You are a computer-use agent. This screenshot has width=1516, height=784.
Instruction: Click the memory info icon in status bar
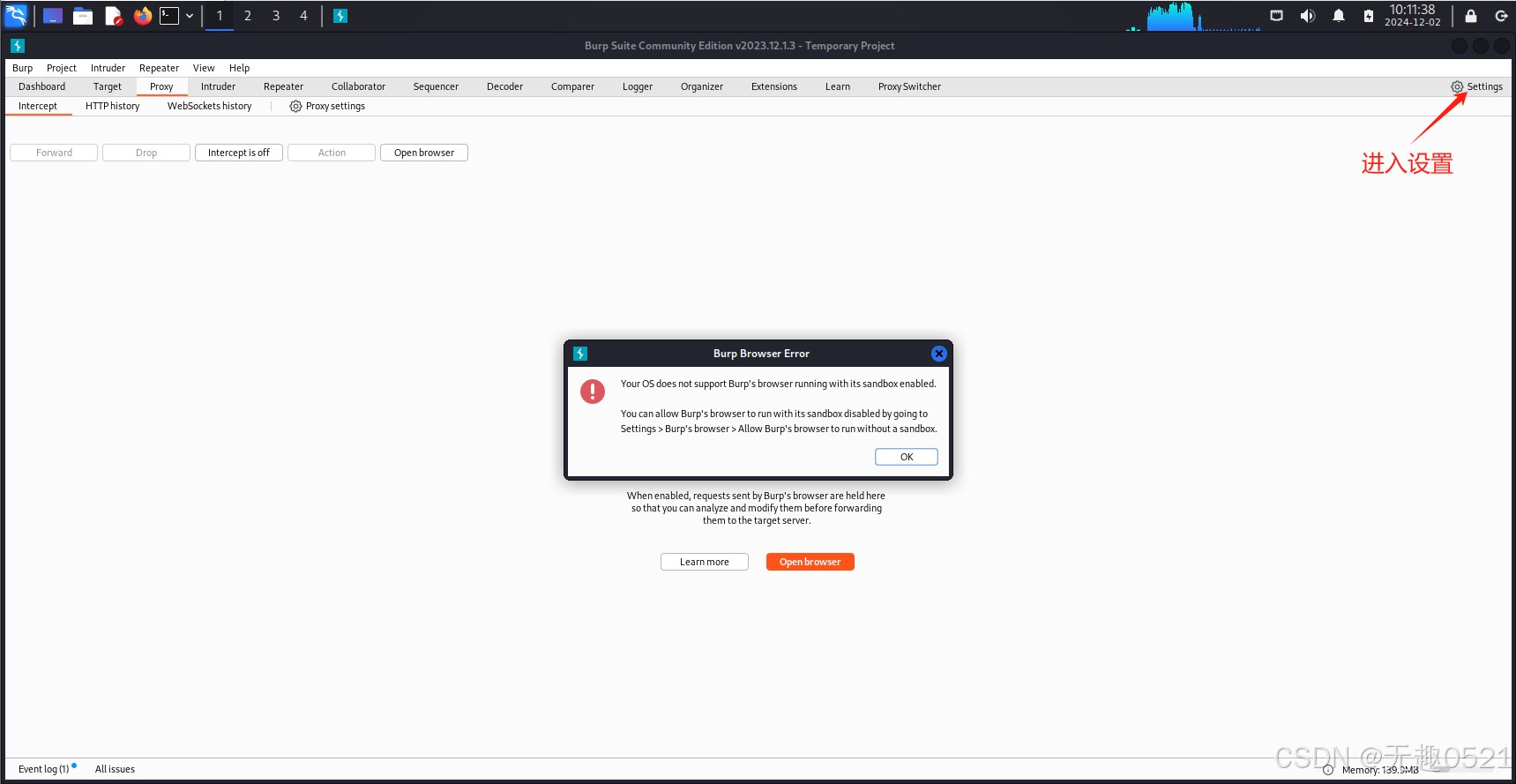click(1328, 770)
